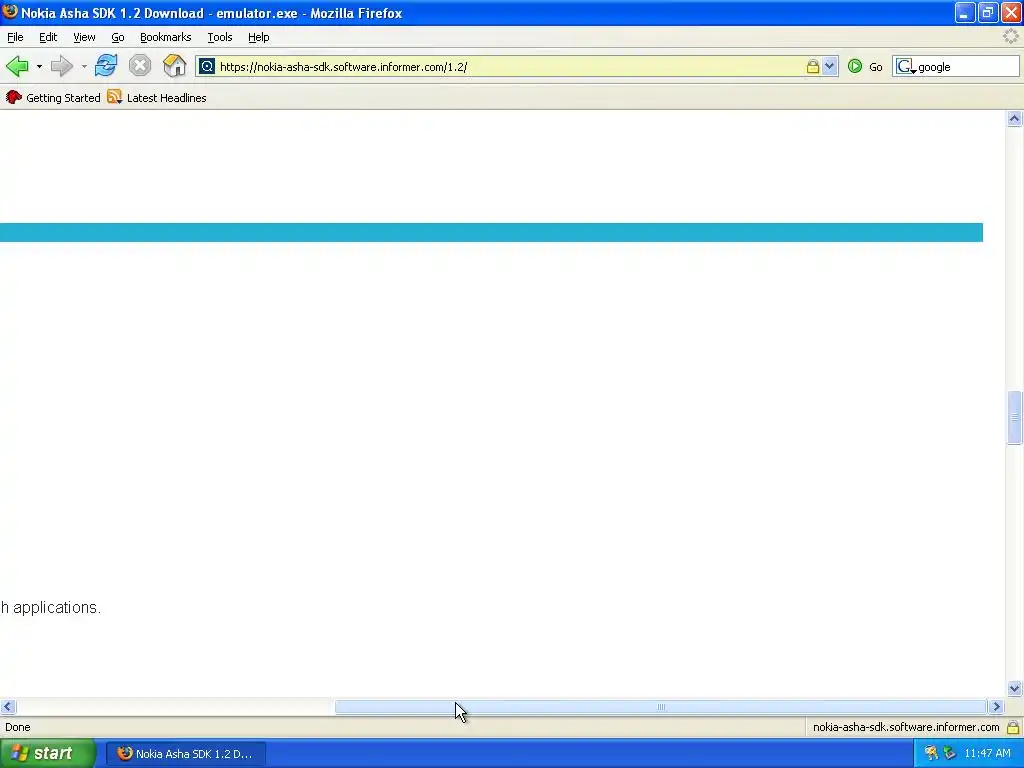Click the vertical scrollbar up arrow
The width and height of the screenshot is (1024, 768).
pyautogui.click(x=1014, y=118)
